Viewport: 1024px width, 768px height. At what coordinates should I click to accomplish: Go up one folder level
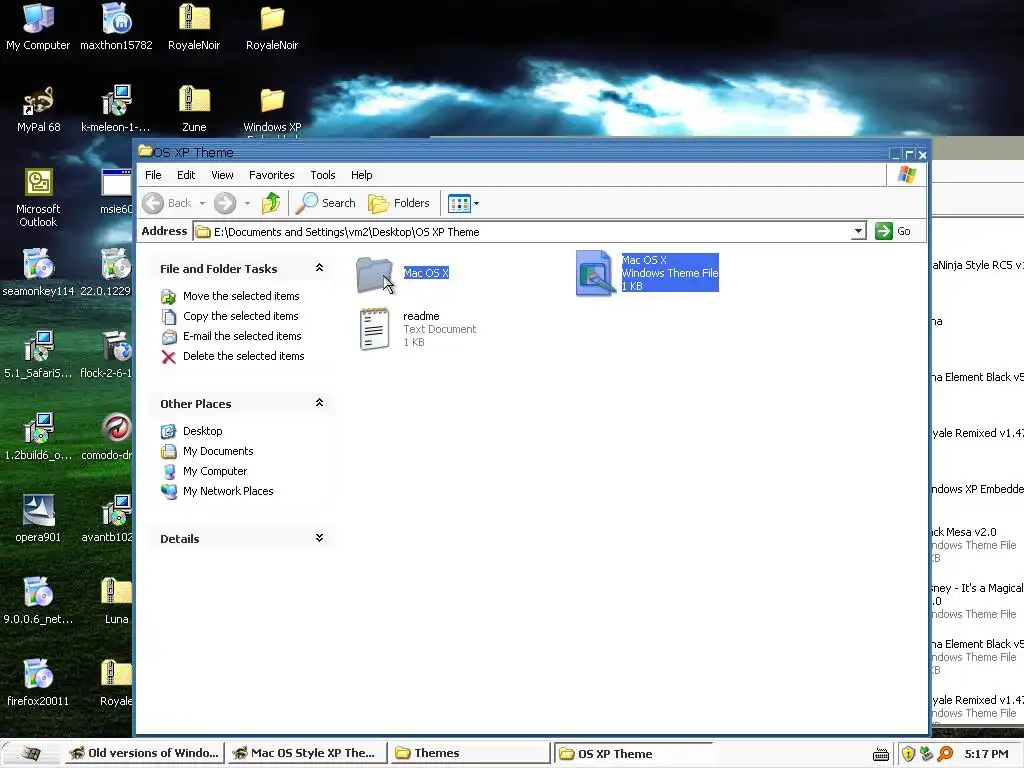click(270, 203)
